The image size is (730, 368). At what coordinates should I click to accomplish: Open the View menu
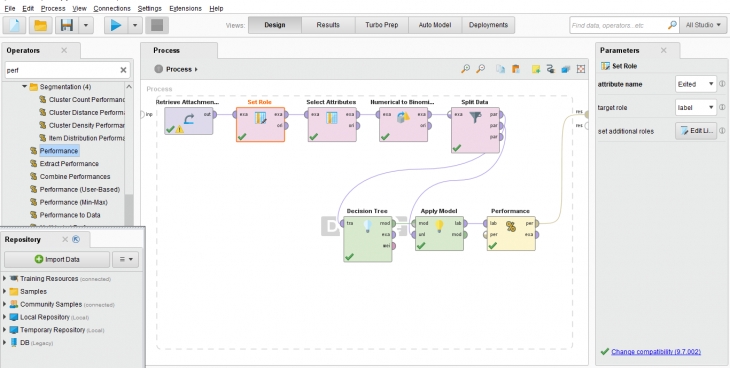click(x=80, y=8)
